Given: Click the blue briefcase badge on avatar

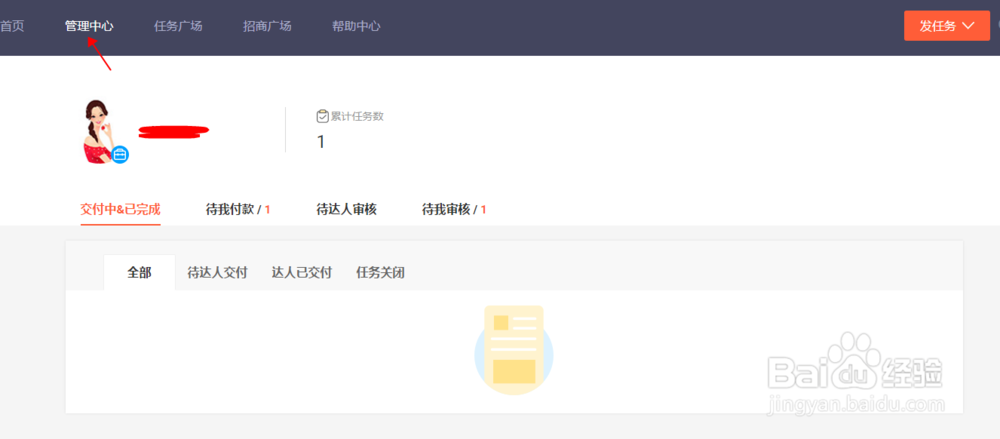Looking at the screenshot, I should [120, 154].
